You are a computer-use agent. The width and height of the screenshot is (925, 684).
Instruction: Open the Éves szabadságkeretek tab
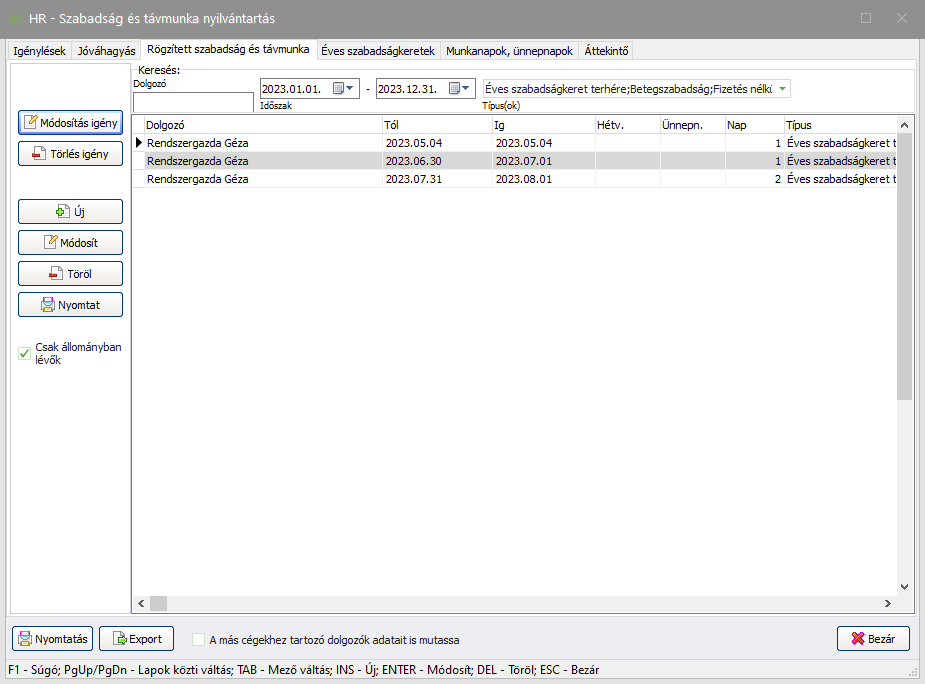[377, 50]
